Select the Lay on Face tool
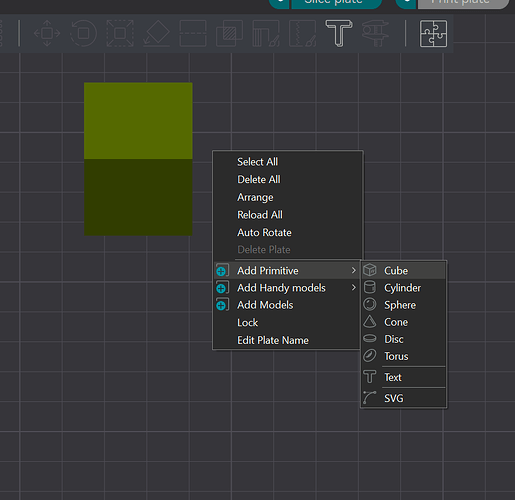 [x=156, y=33]
